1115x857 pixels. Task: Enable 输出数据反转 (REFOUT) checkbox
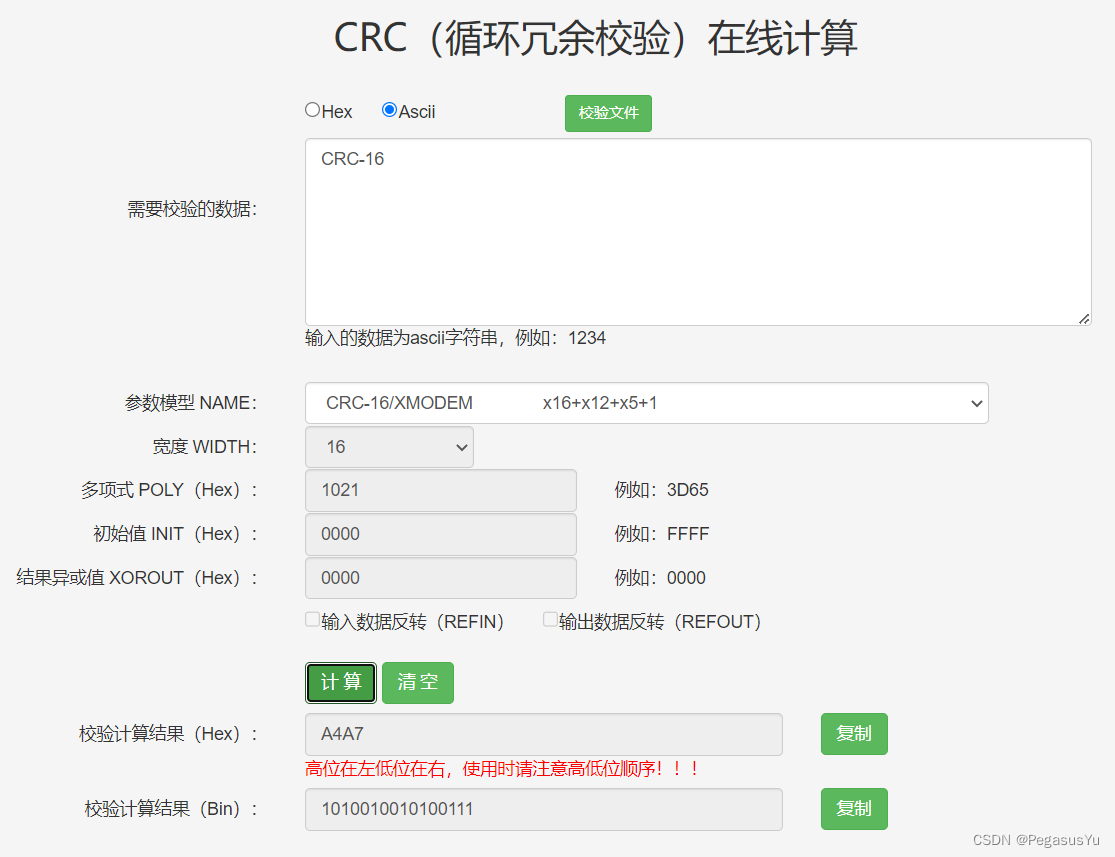tap(550, 618)
